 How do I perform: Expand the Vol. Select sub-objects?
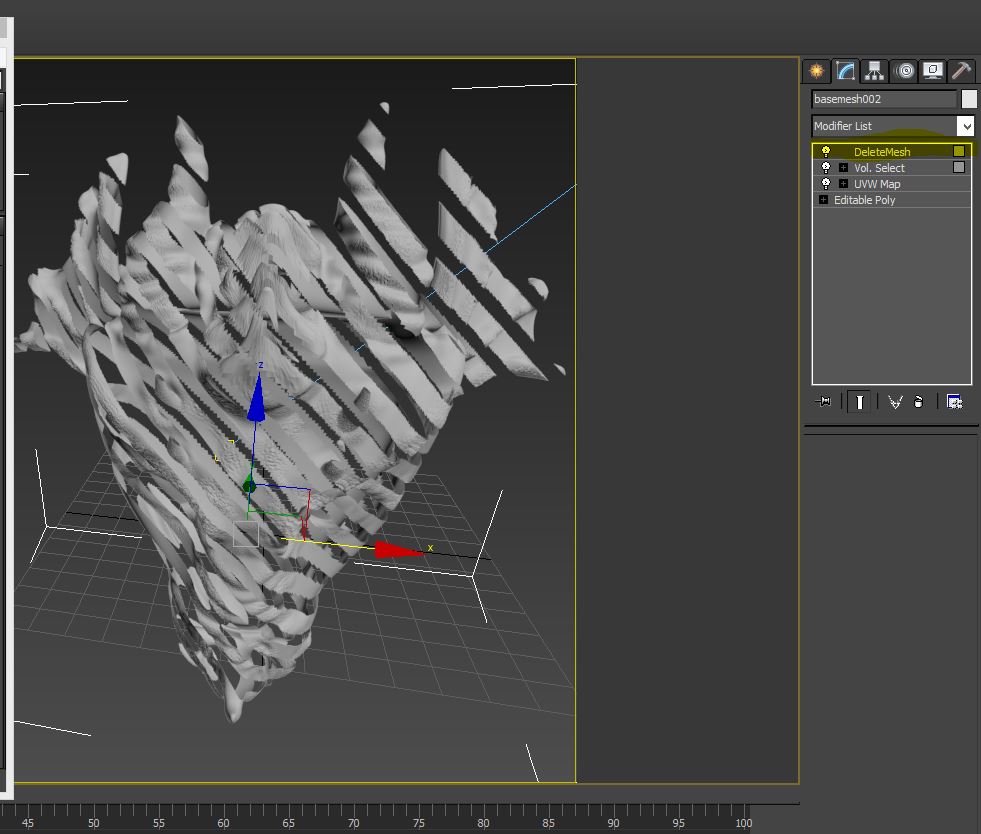(843, 168)
